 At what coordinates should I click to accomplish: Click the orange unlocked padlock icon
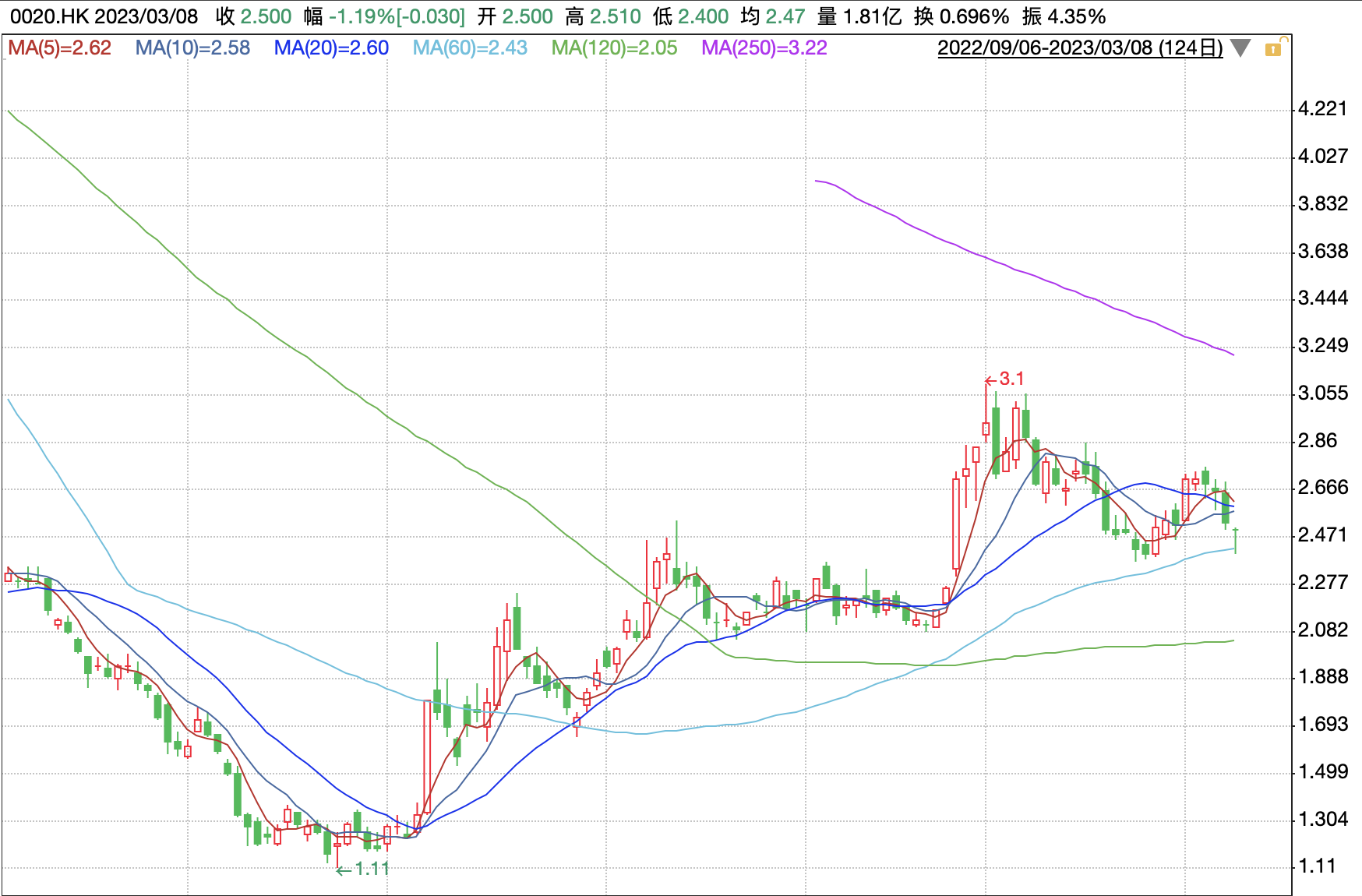(x=1275, y=48)
